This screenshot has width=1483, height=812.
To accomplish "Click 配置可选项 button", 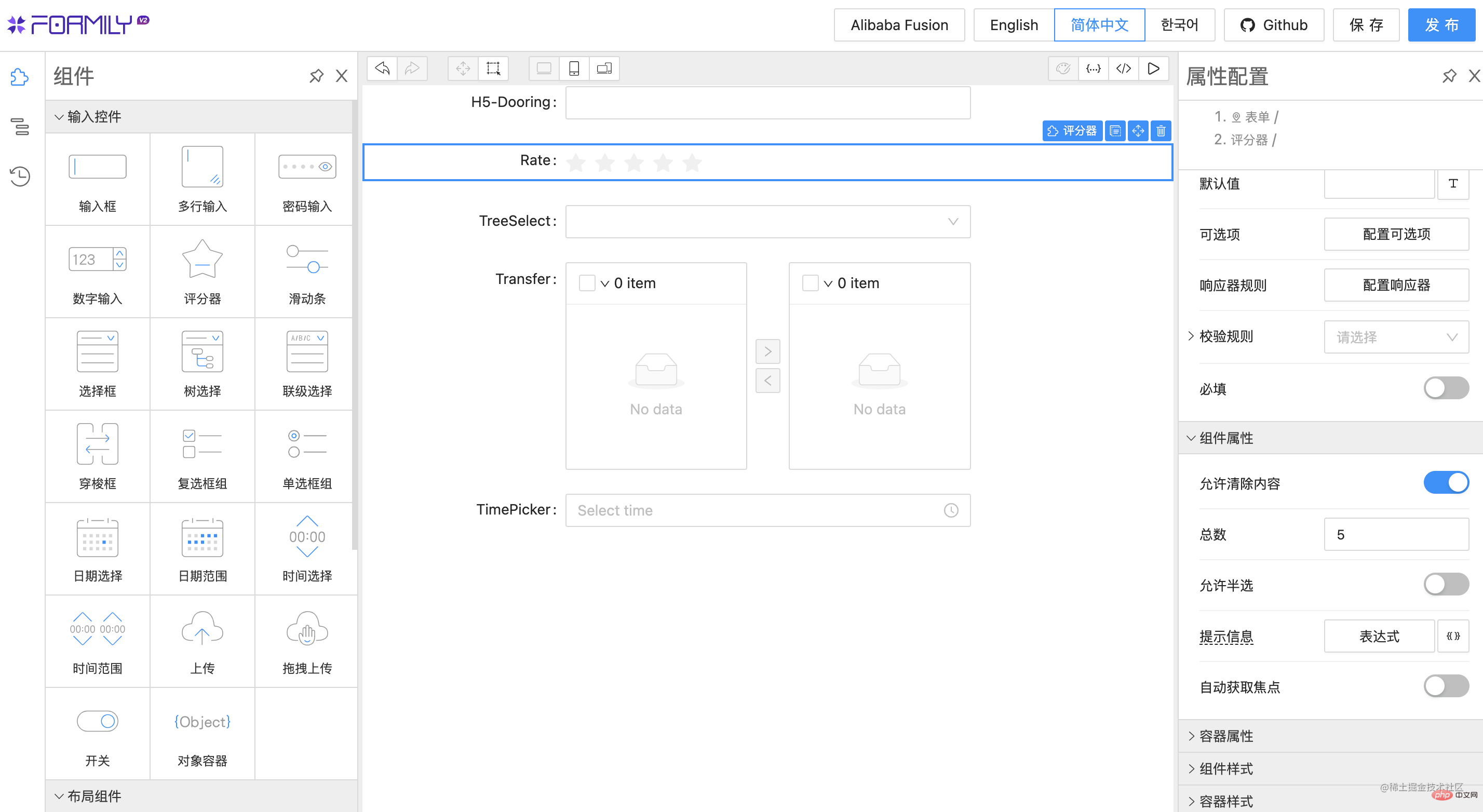I will 1396,234.
